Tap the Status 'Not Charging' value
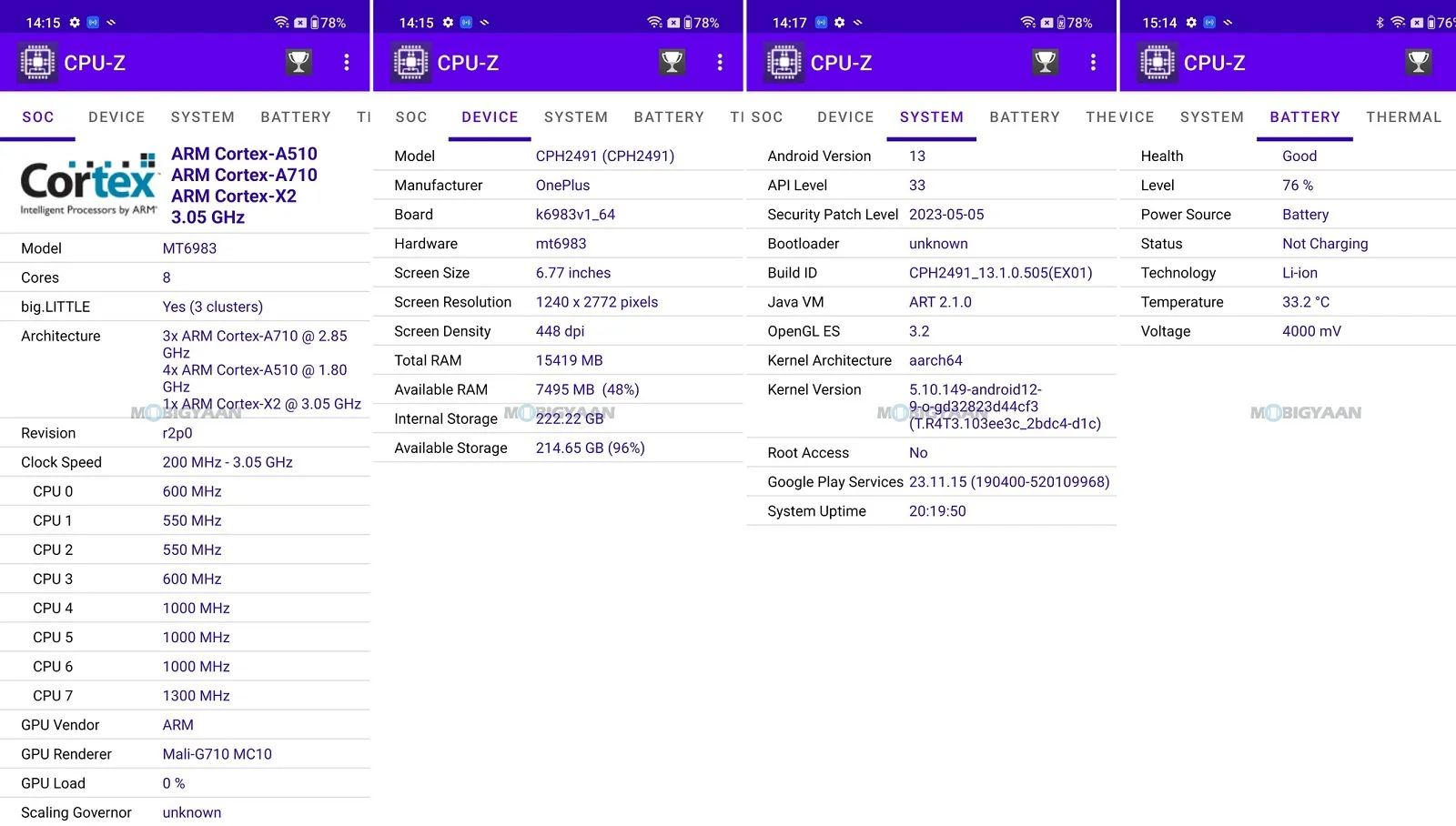This screenshot has height=826, width=1456. point(1325,244)
